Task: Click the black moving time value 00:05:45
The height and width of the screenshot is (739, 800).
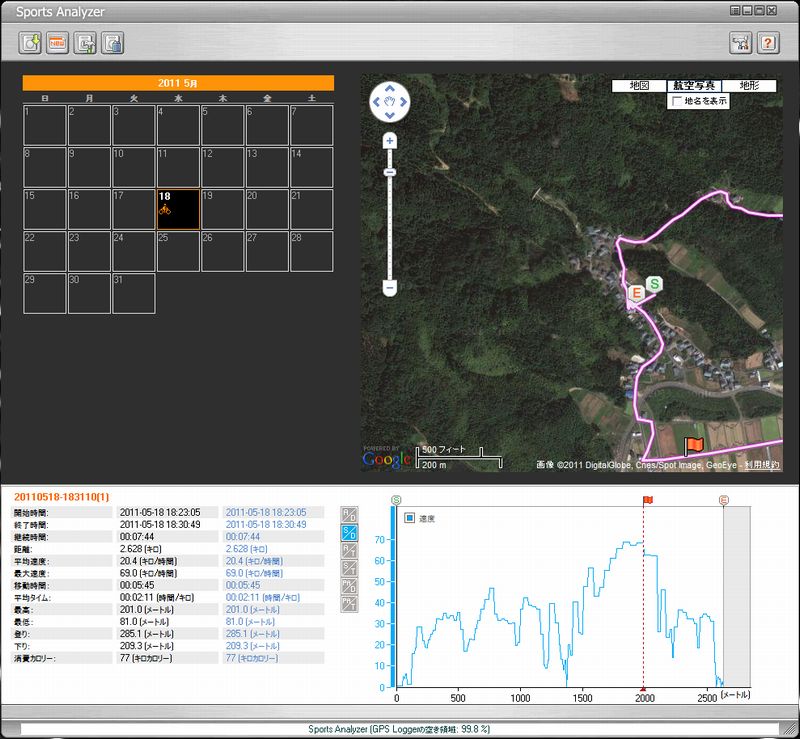Action: coord(137,585)
